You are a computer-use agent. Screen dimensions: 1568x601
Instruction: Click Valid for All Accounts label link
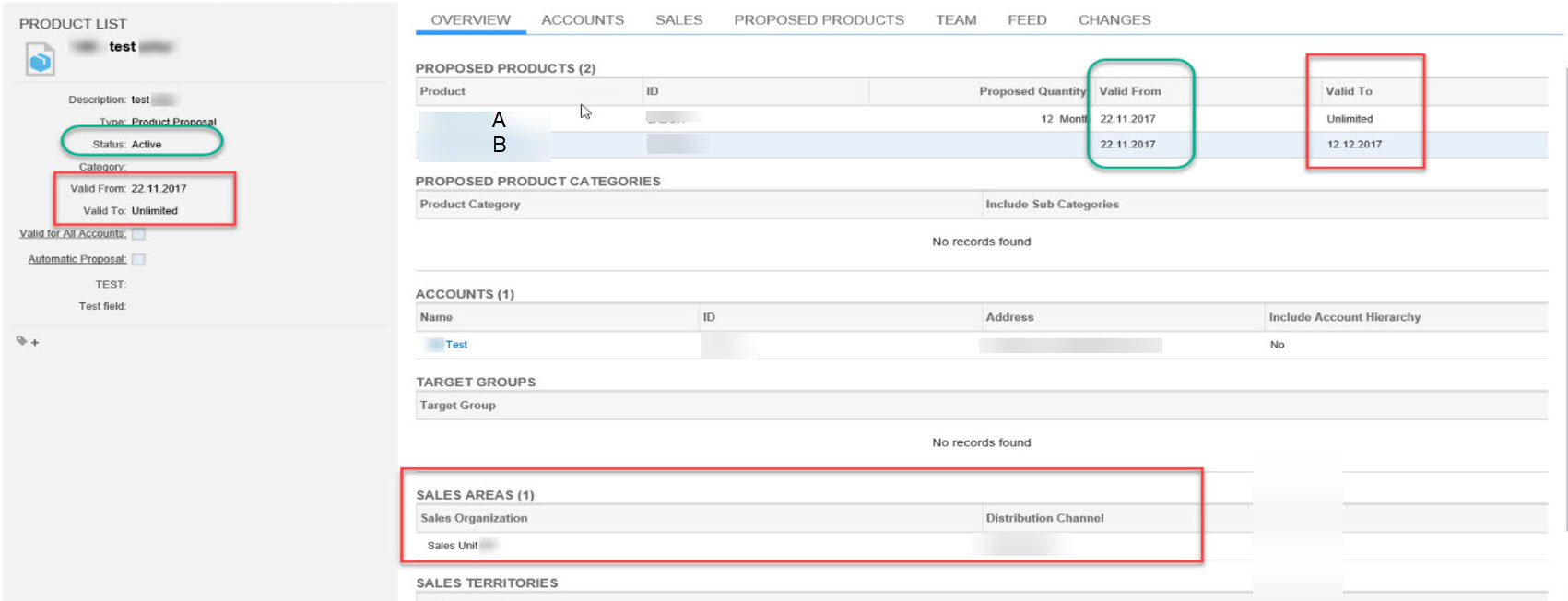pos(73,234)
